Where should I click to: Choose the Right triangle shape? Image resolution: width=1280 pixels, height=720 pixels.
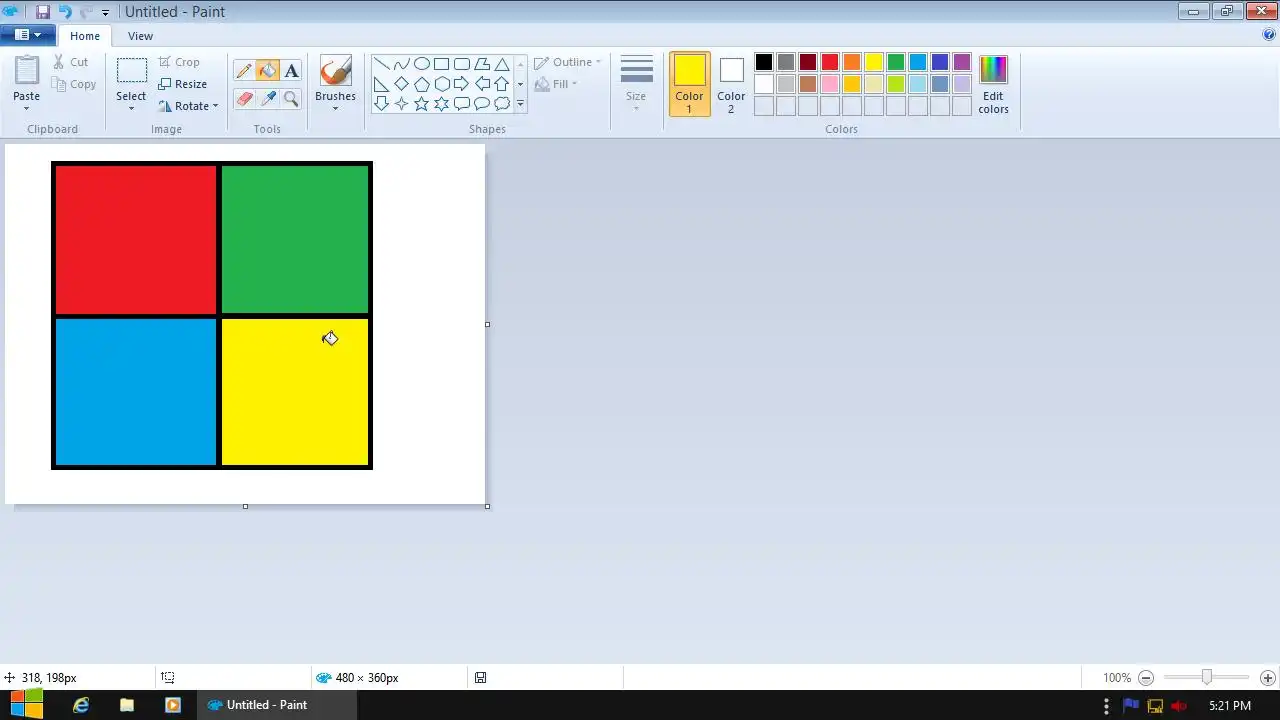[x=382, y=84]
